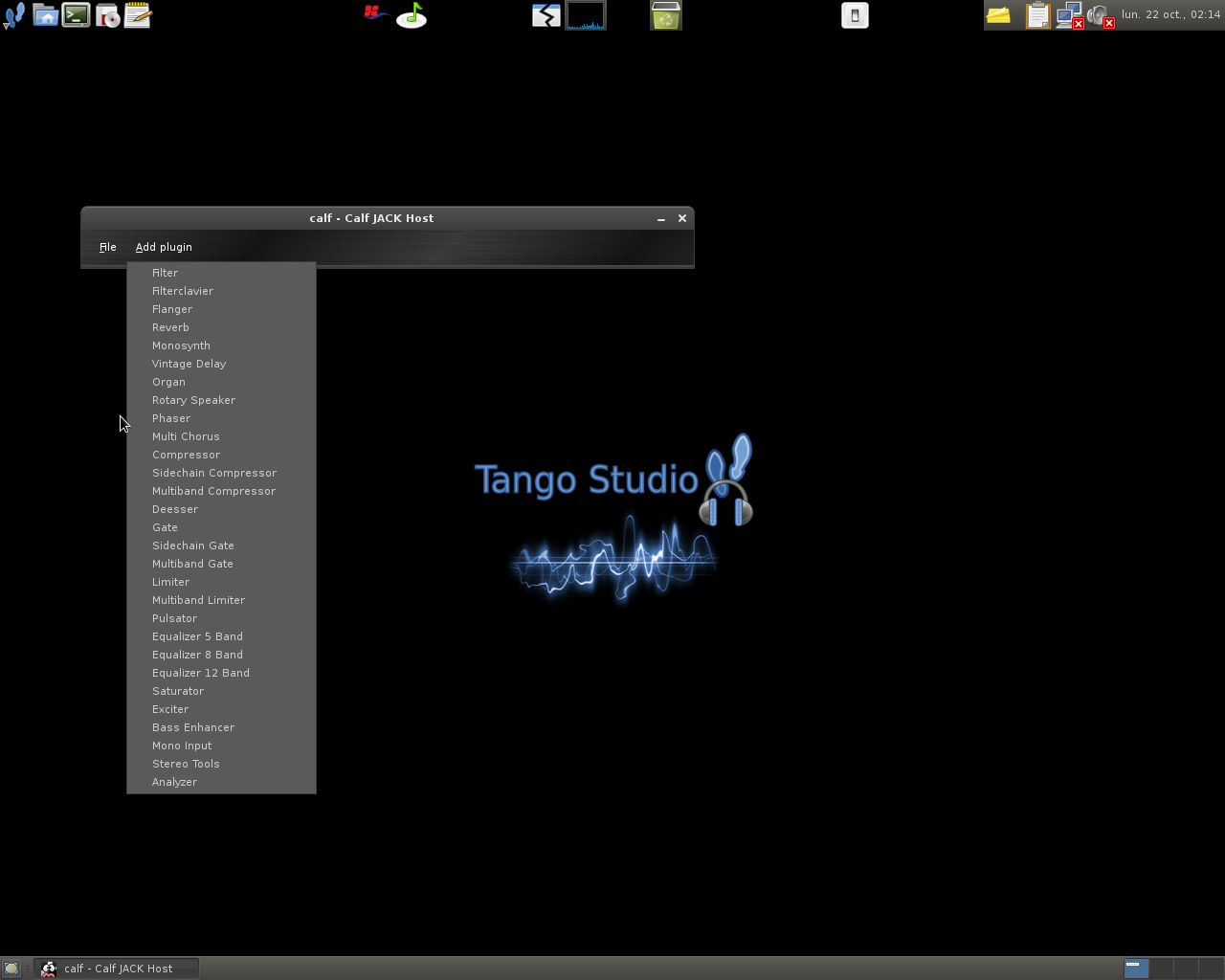Screen dimensions: 1225x980
Task: Click the light switch panel icon
Action: 855,15
